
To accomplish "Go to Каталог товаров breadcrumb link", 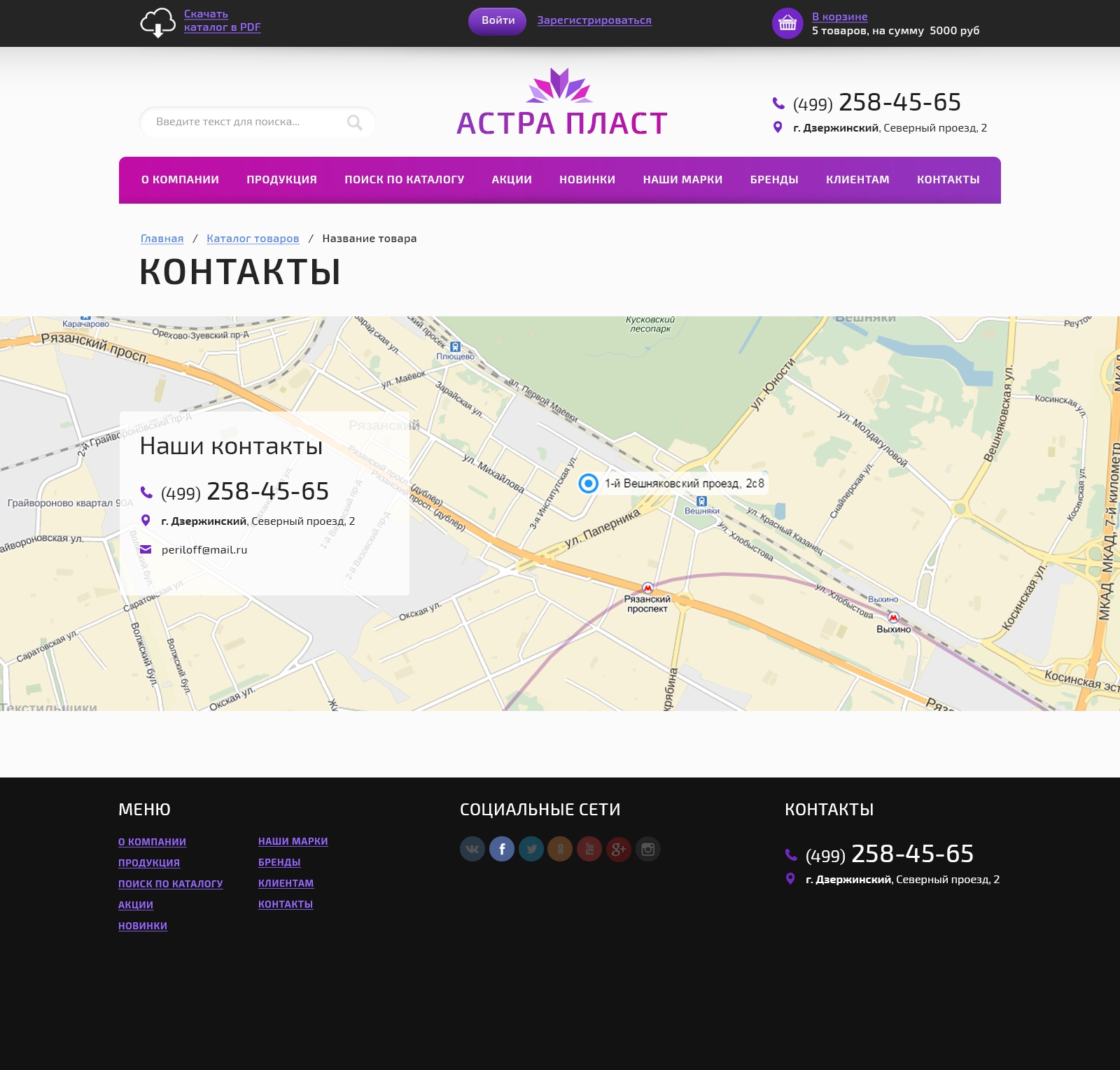I will tap(253, 239).
